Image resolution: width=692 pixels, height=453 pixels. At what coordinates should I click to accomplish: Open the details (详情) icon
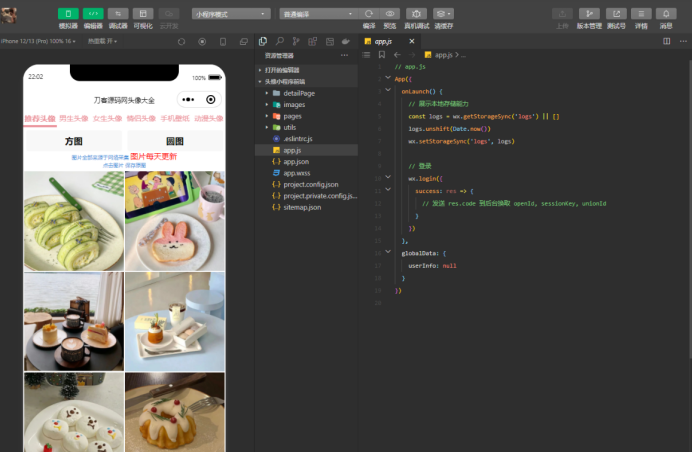coord(641,14)
